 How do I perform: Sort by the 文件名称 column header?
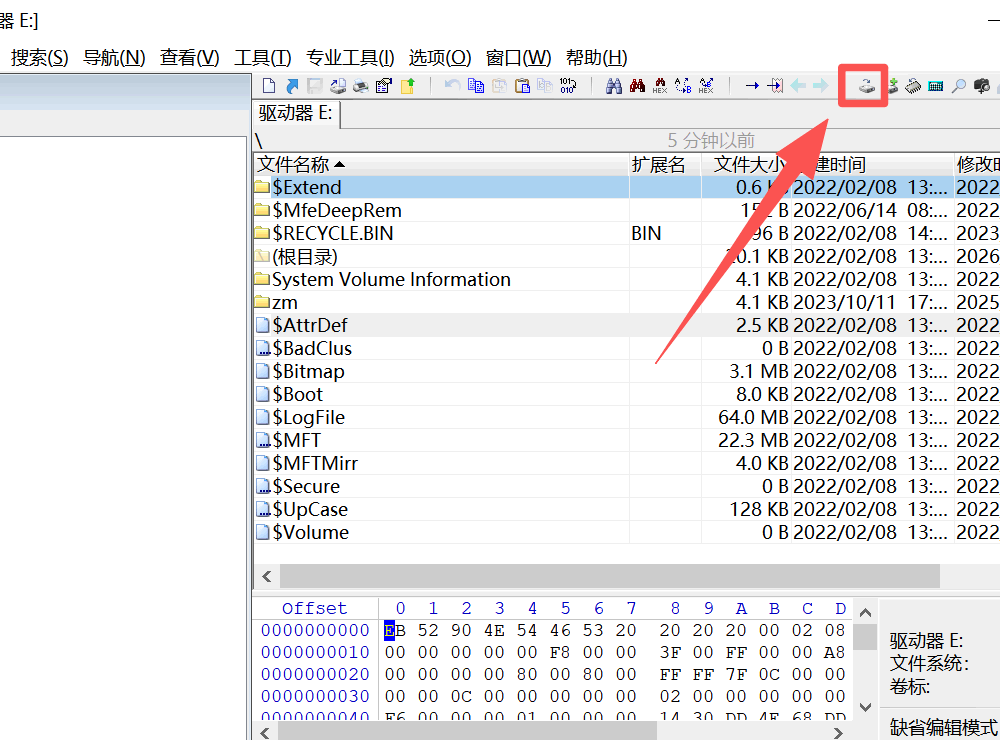300,165
